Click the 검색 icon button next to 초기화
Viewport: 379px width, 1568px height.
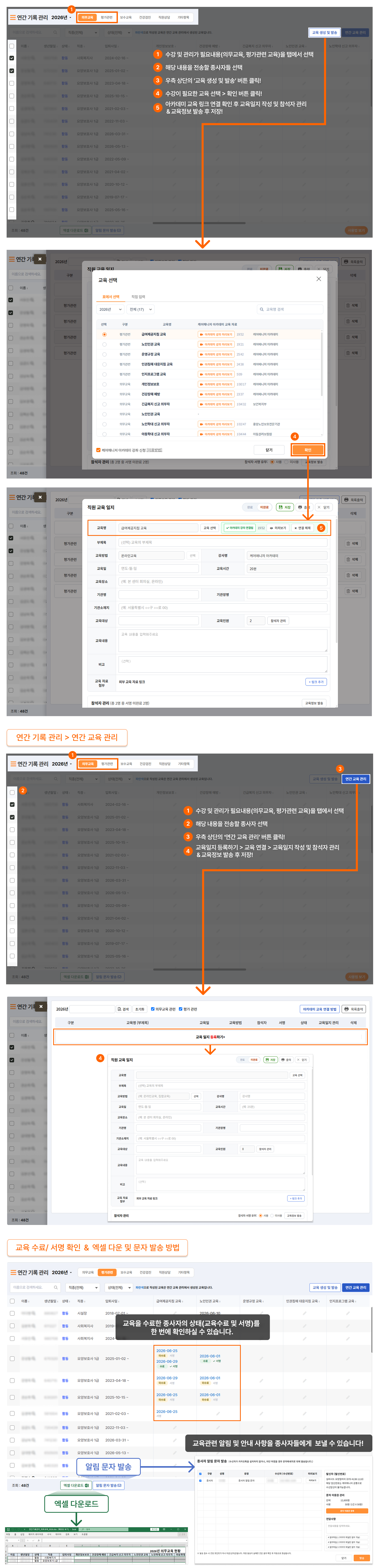[x=123, y=1009]
